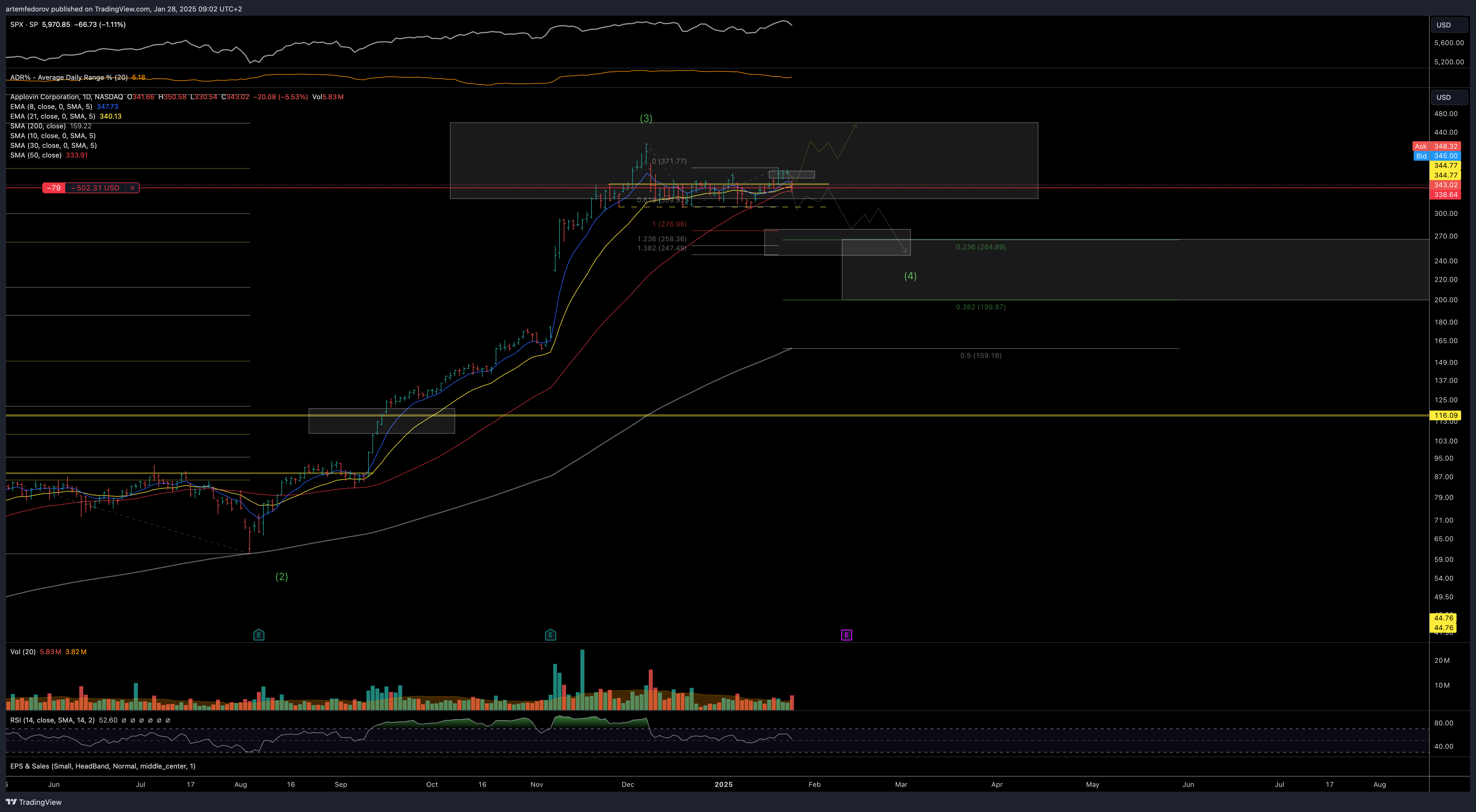Click the 20 M volume axis label
Image resolution: width=1476 pixels, height=812 pixels.
coord(1442,660)
